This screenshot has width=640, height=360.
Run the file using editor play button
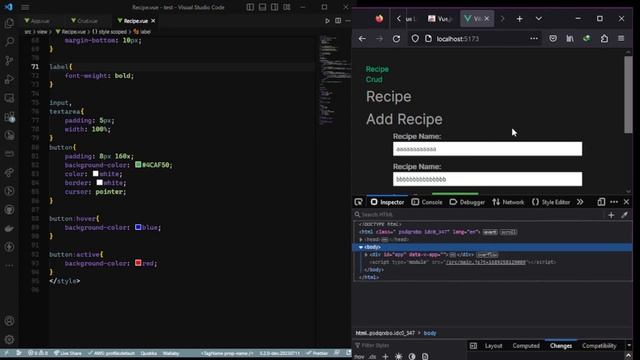(x=327, y=21)
